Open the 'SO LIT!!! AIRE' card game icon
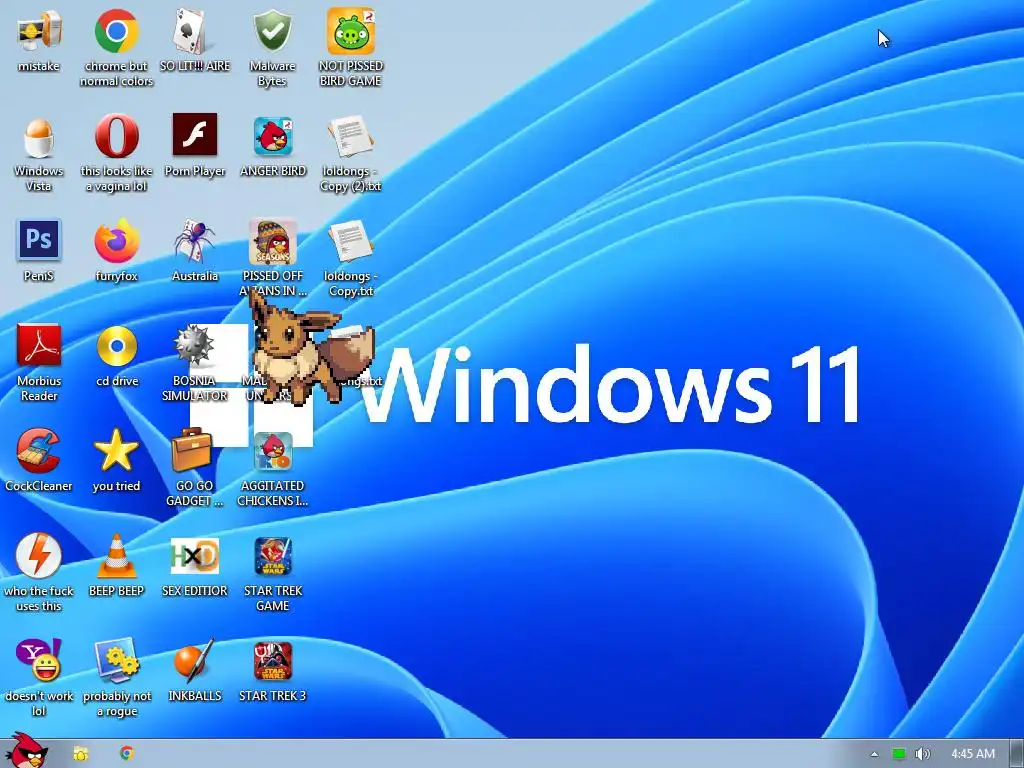Viewport: 1024px width, 768px height. point(195,31)
